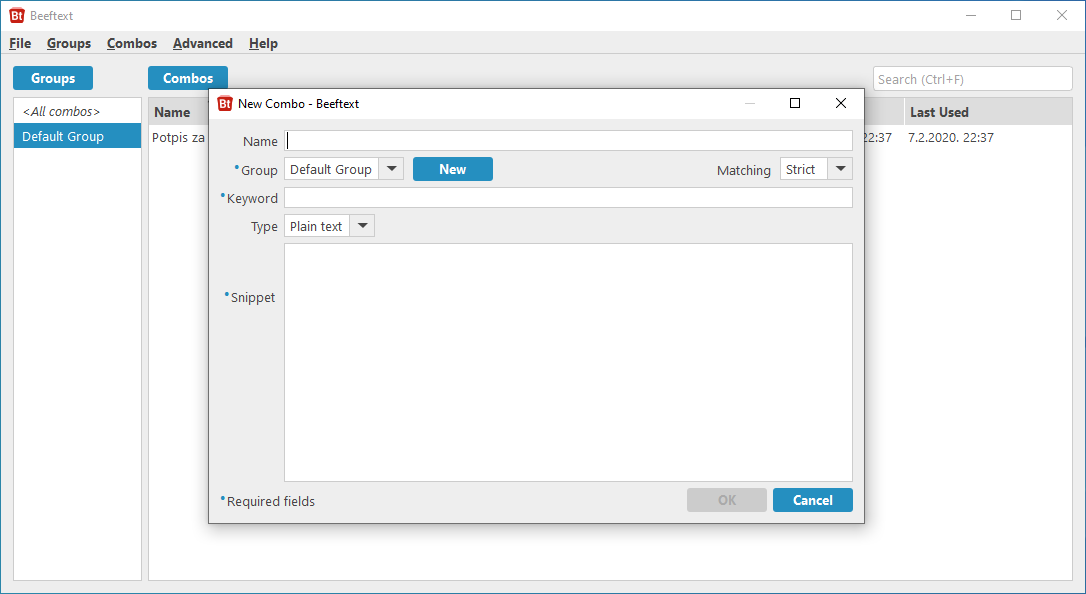Click the Beeftext logo in main title bar
Screen dimensions: 1086x594
coord(17,15)
